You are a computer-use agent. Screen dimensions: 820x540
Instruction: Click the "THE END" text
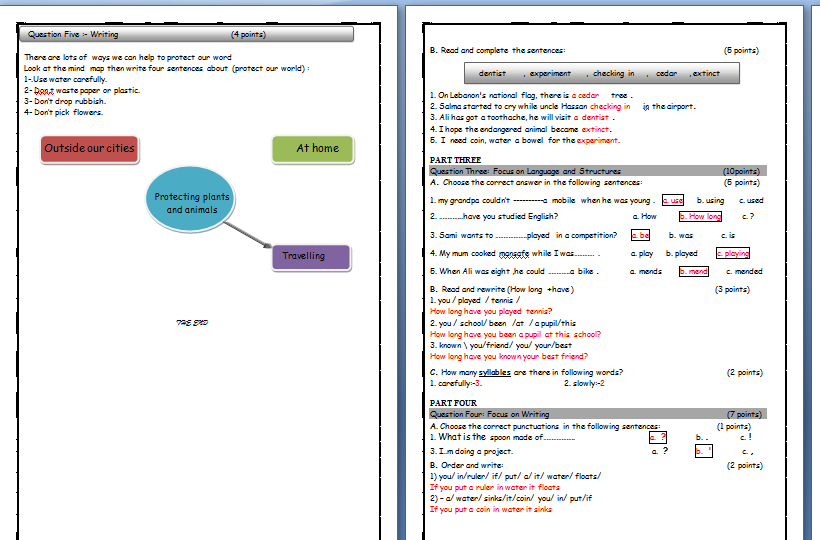pos(190,323)
